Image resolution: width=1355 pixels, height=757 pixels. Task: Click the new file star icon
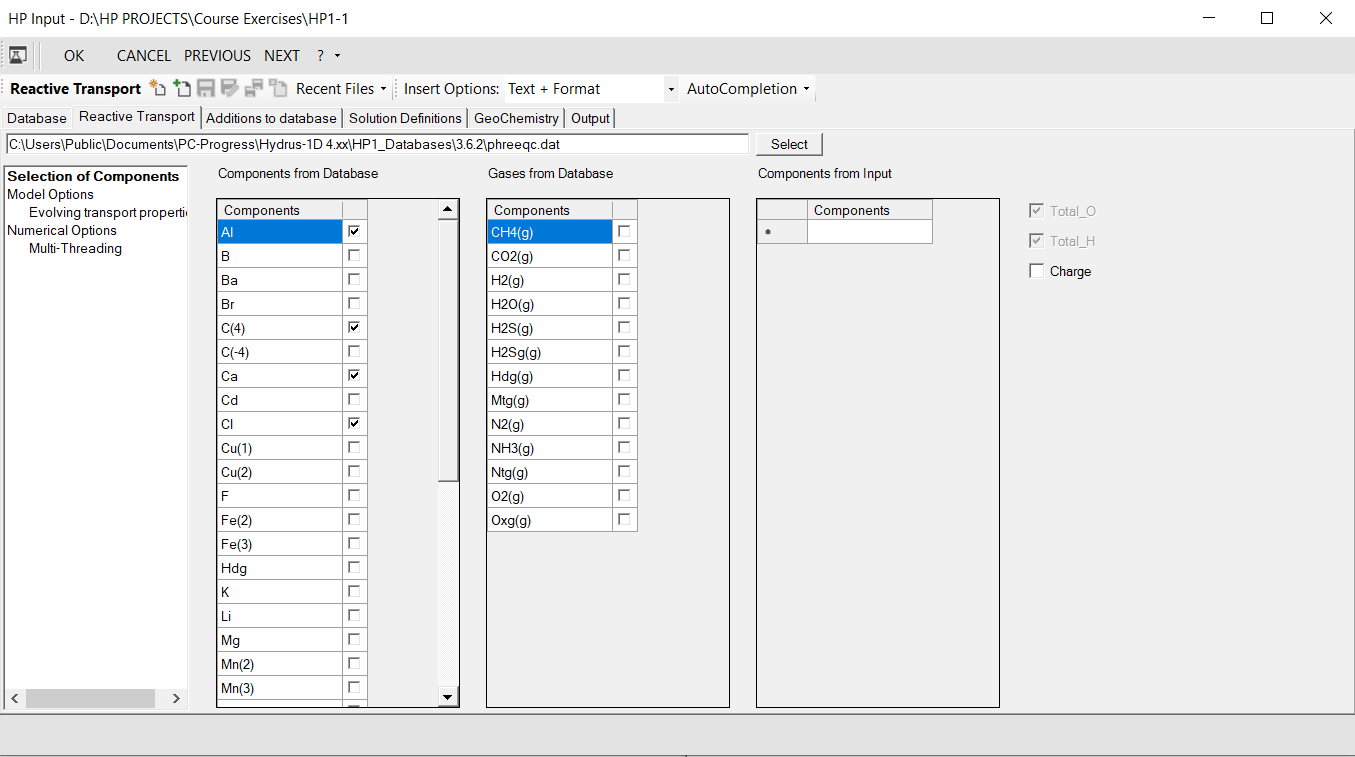pos(157,88)
